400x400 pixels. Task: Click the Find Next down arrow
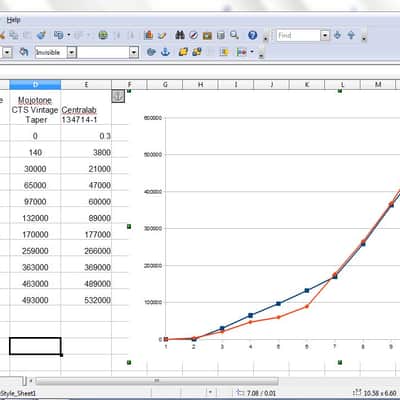pos(337,35)
